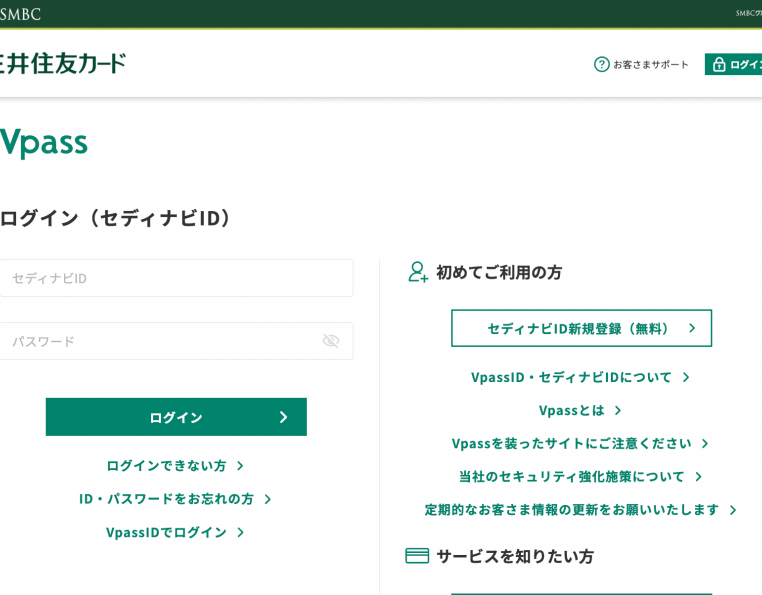
Task: Click the Vpass logo
Action: click(44, 143)
